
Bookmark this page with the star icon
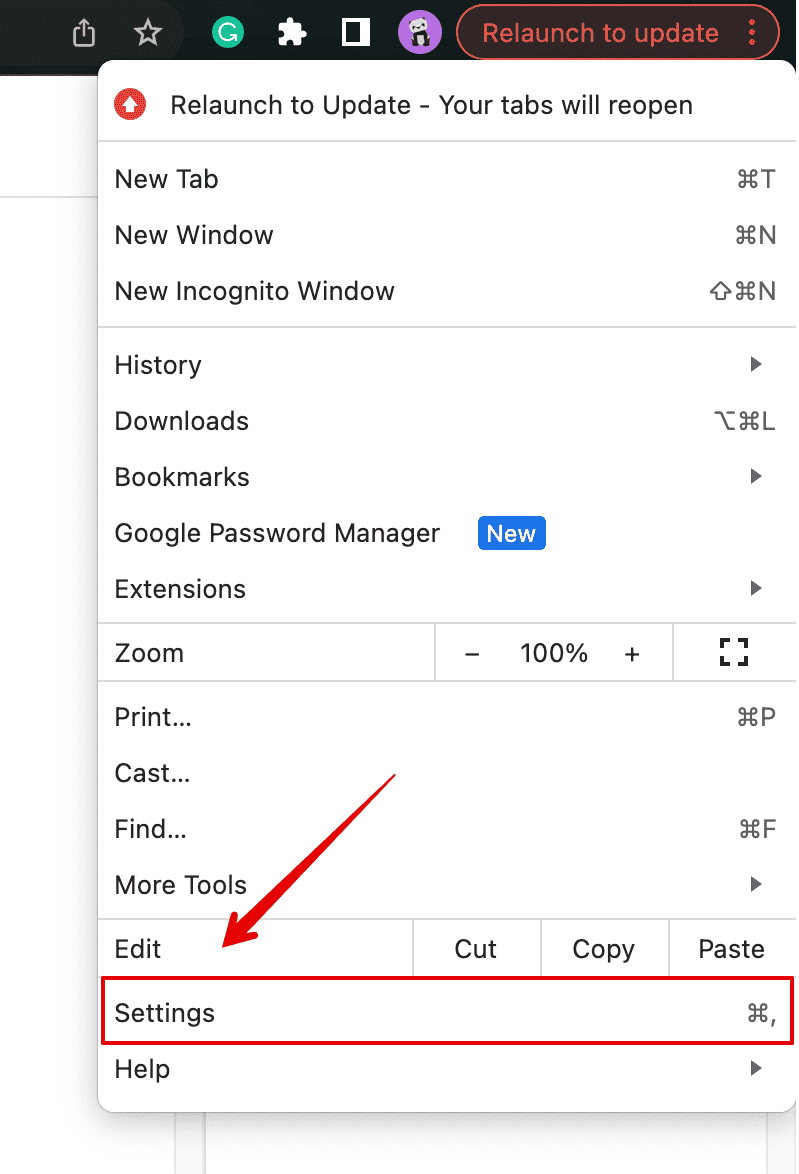click(x=148, y=33)
